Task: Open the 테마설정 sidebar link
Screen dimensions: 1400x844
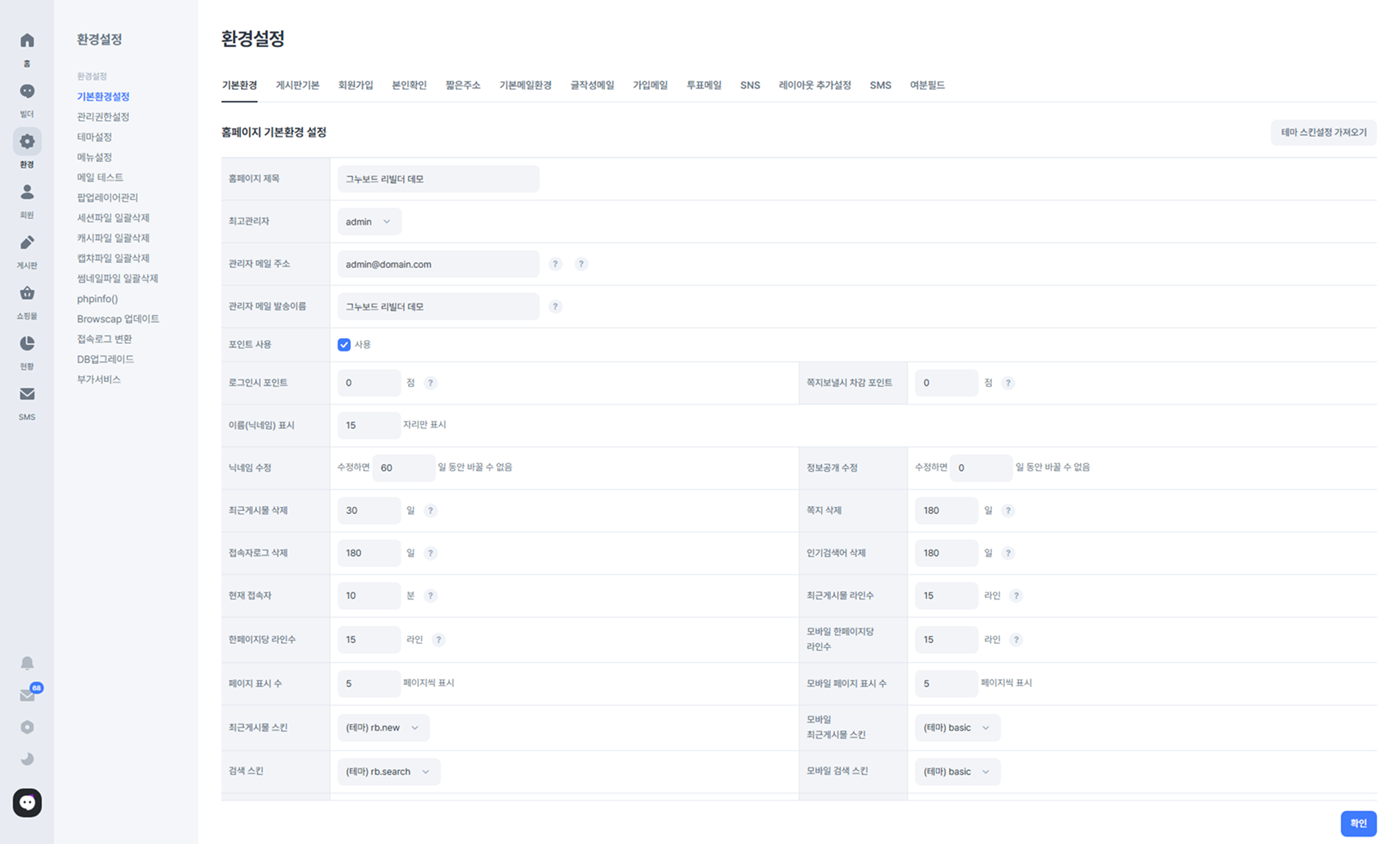Action: [x=94, y=137]
